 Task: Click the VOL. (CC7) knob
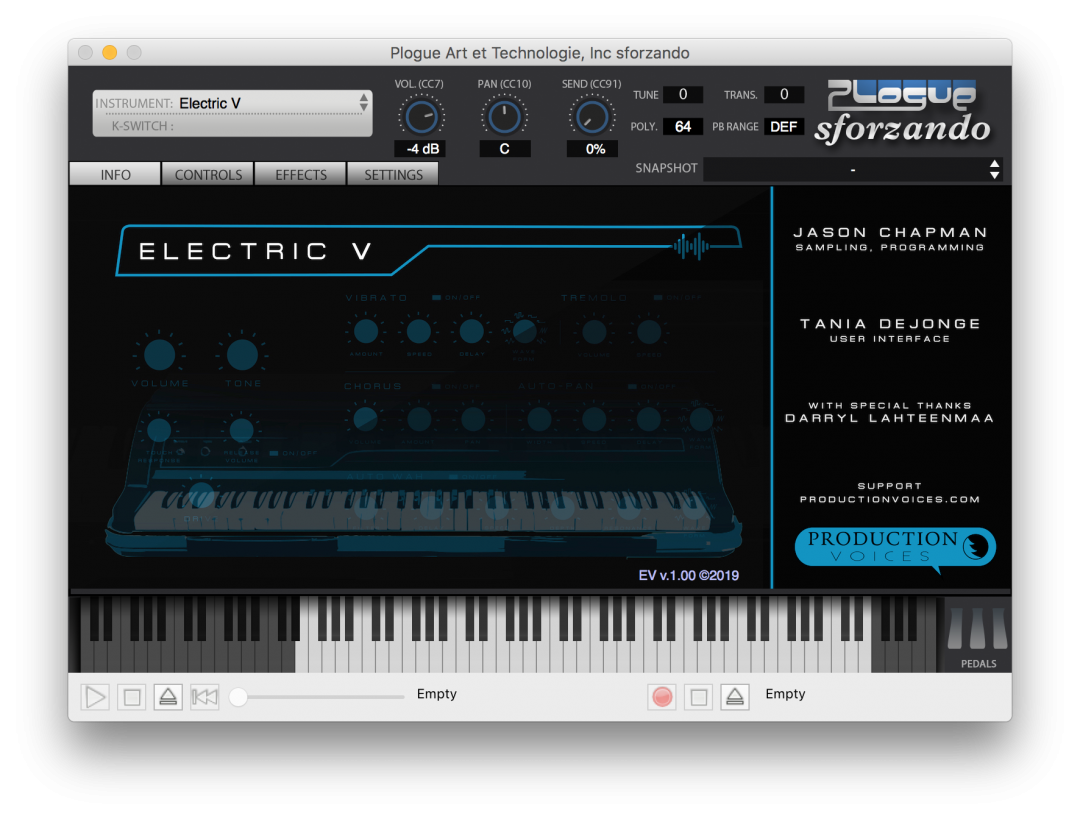click(x=421, y=116)
